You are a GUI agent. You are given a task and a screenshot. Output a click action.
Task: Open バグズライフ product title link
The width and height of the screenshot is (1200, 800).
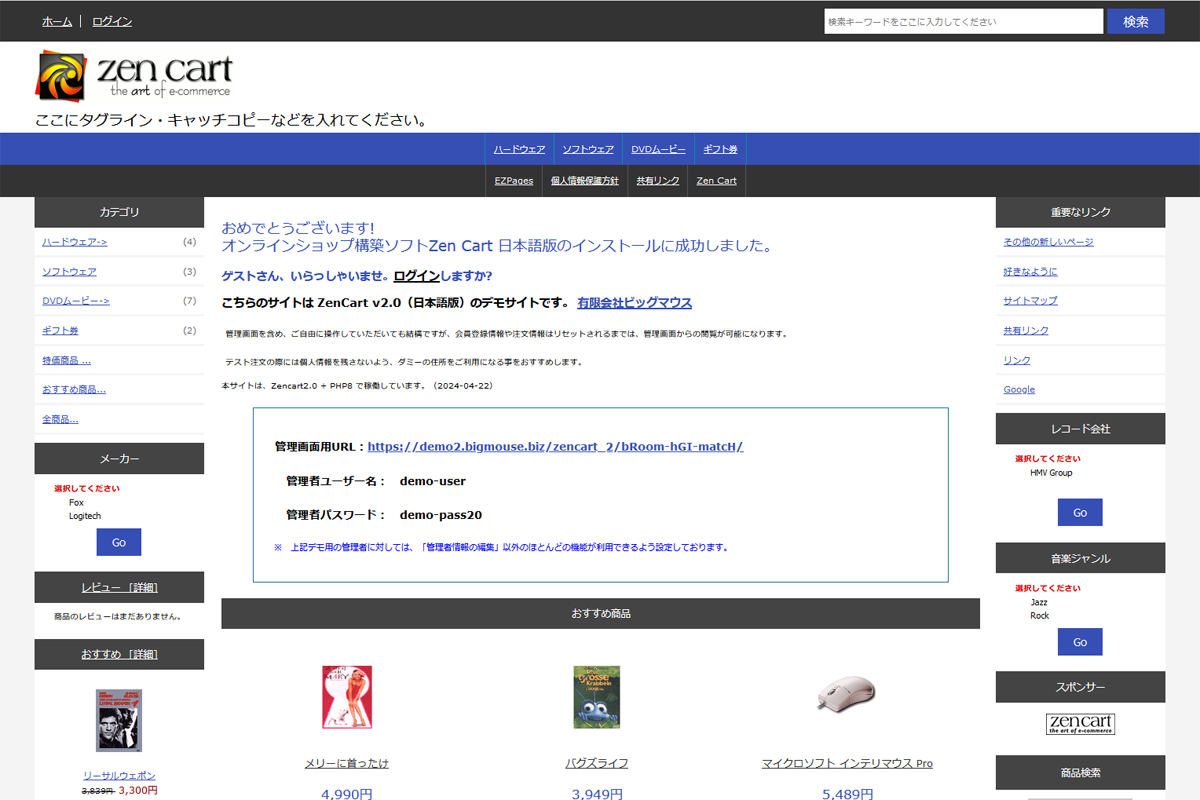(597, 763)
